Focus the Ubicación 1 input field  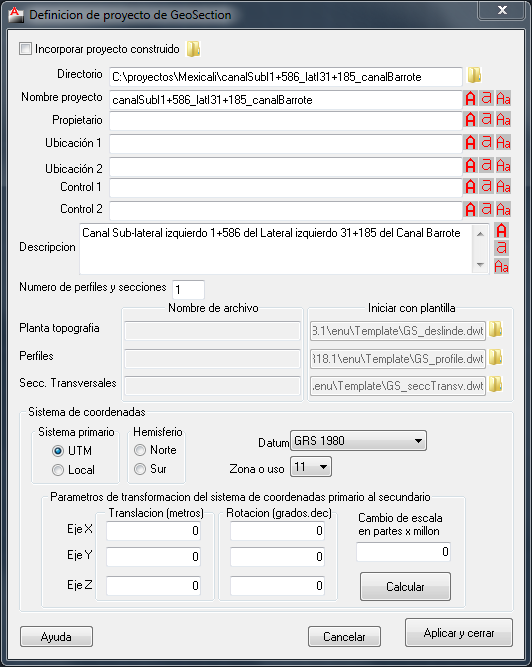tap(286, 143)
